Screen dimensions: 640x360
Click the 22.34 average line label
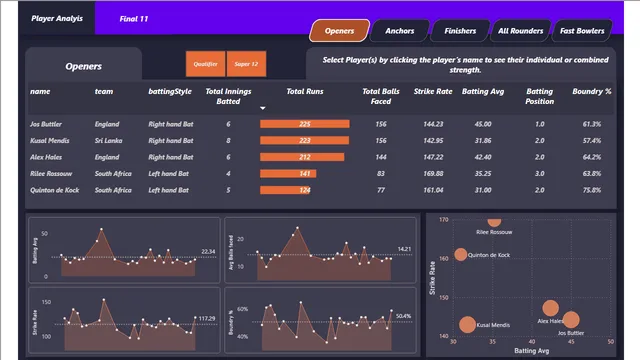(x=208, y=251)
